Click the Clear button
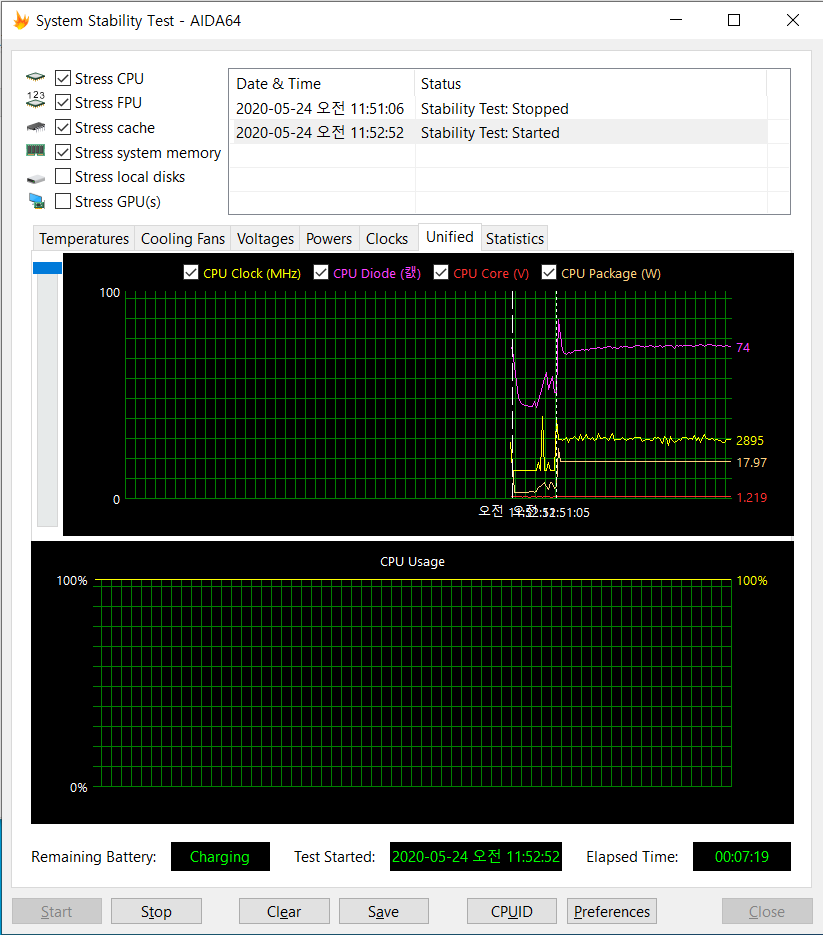 (x=284, y=911)
